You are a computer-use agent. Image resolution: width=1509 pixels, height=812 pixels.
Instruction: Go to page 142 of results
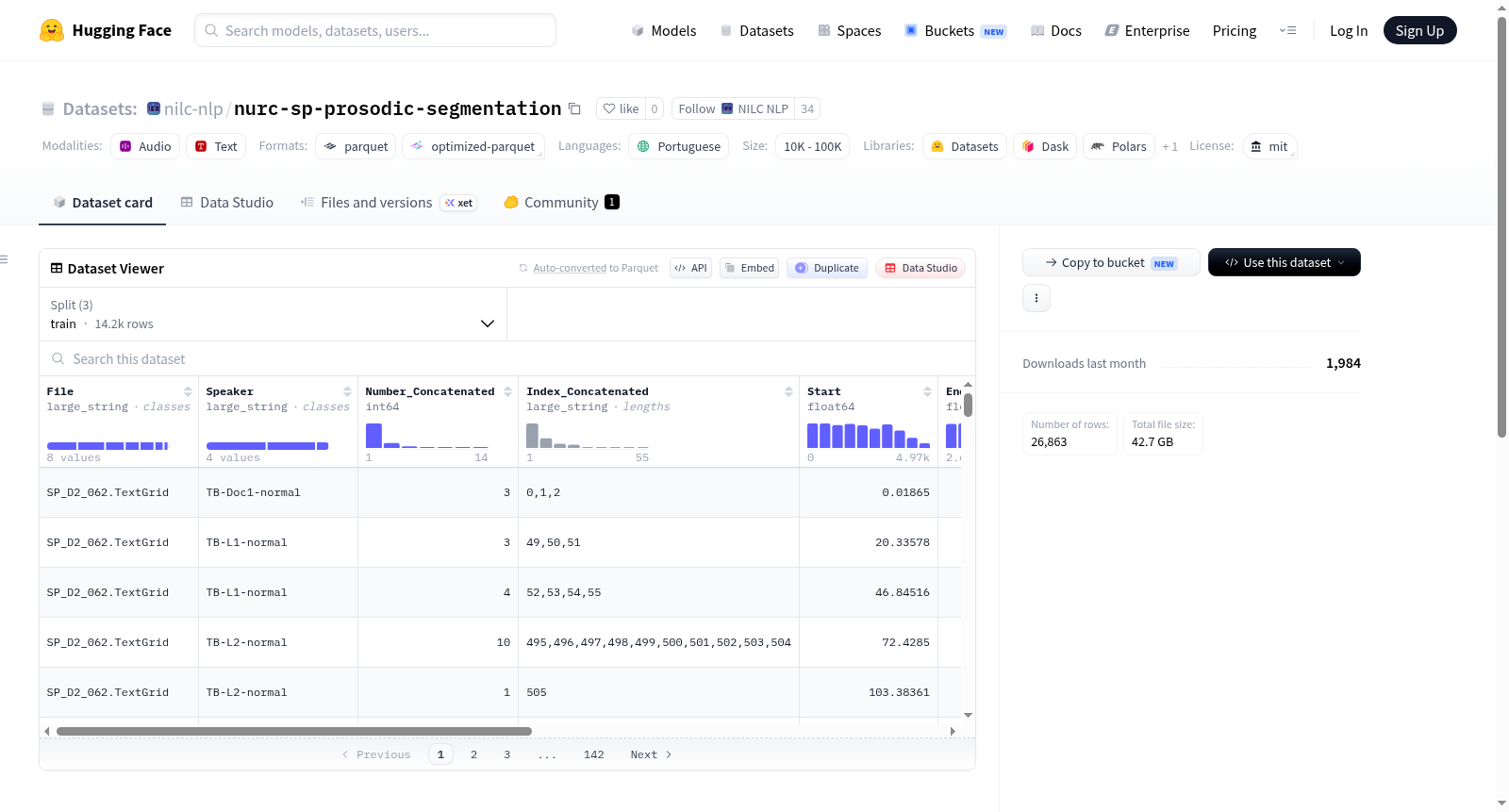pos(593,754)
